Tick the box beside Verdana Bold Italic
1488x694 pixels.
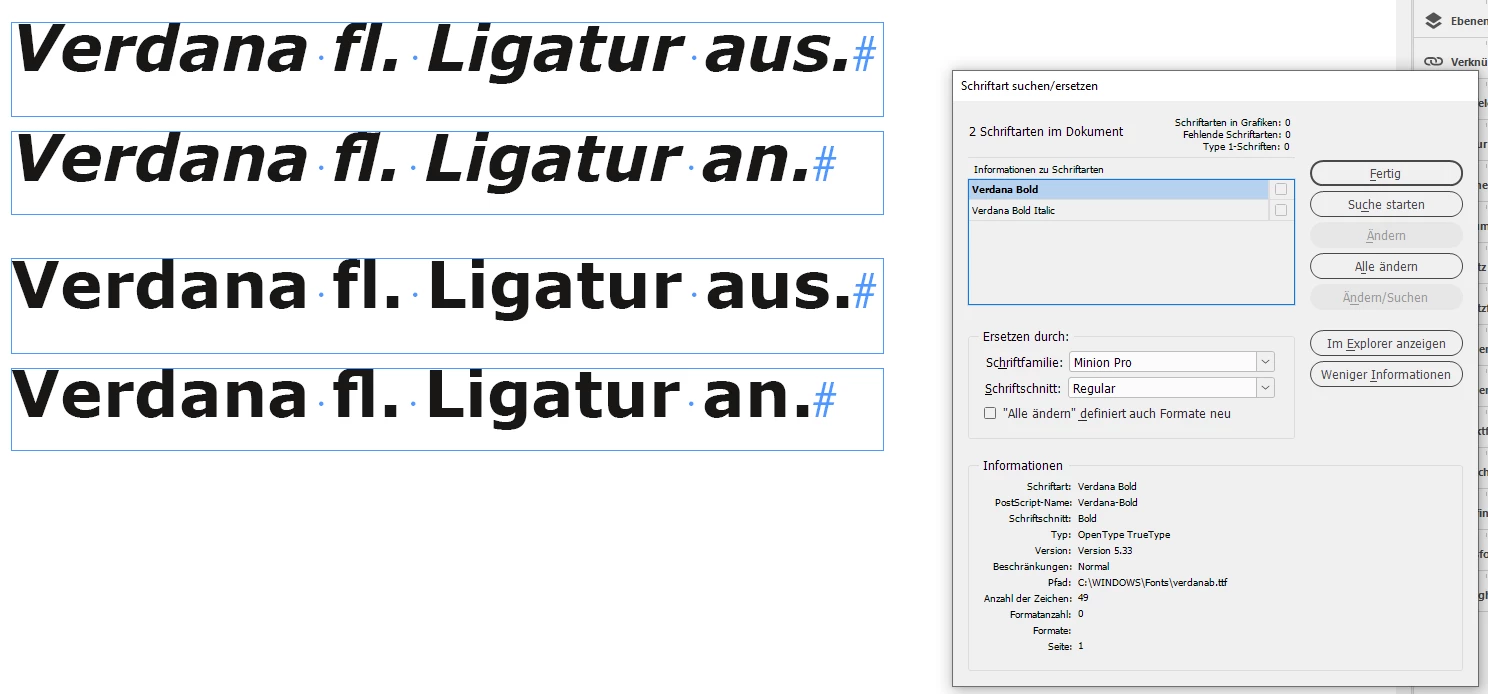(x=1281, y=210)
